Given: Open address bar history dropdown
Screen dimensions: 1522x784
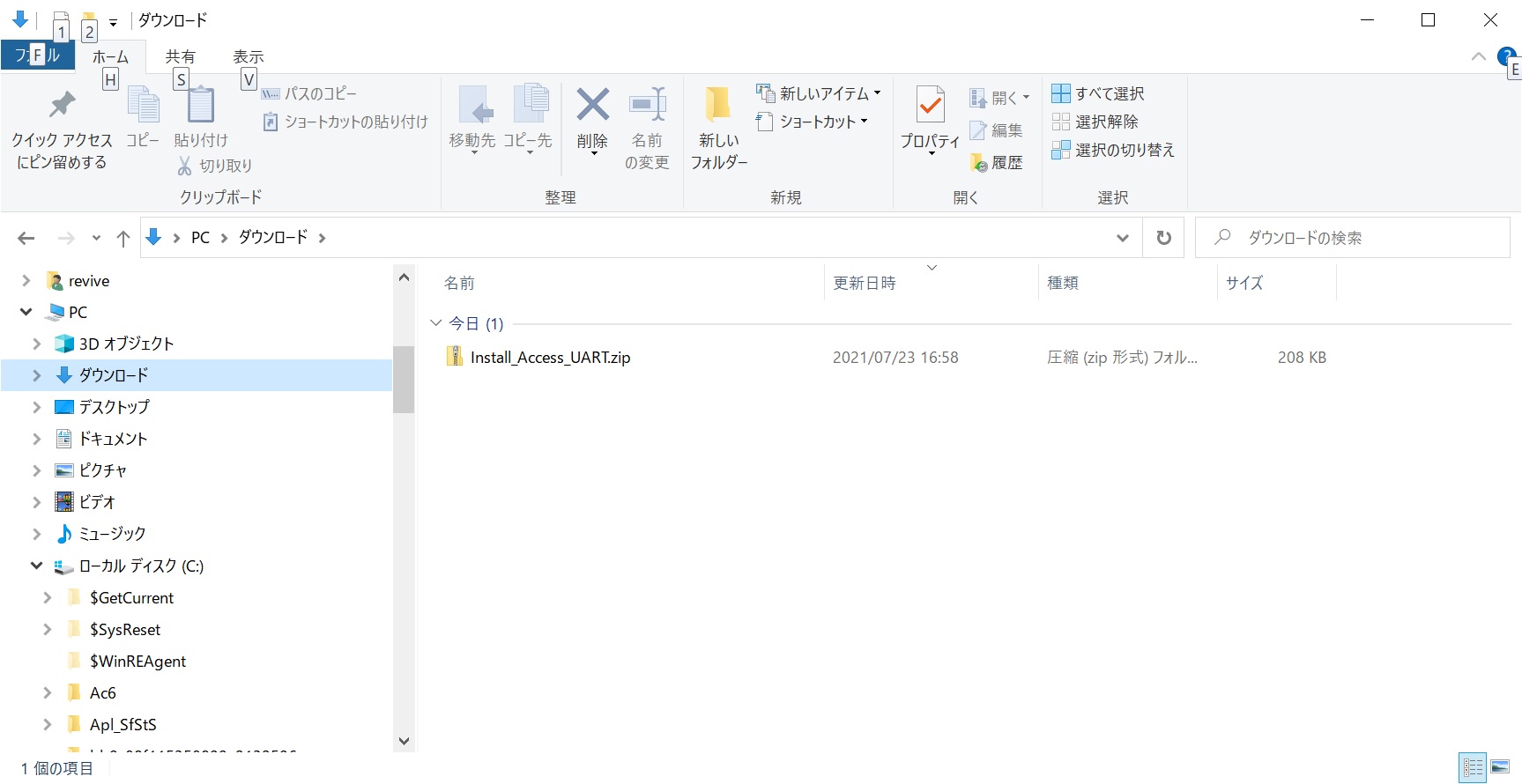Looking at the screenshot, I should coord(1123,238).
